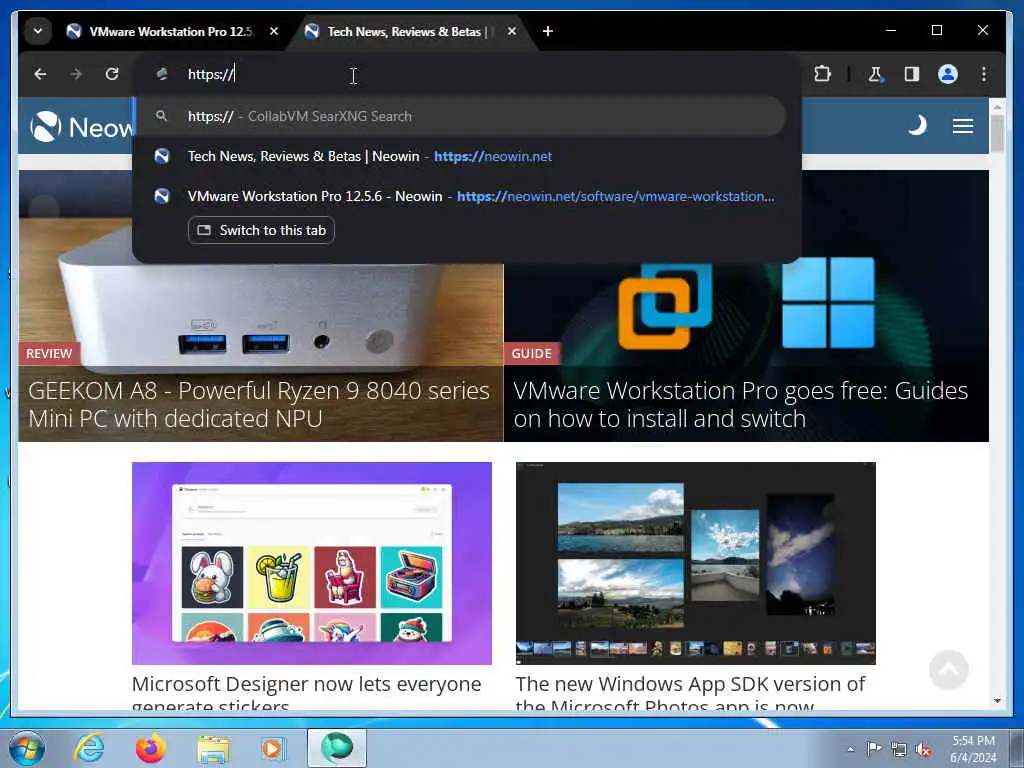Screen dimensions: 1024x768
Task: Go forward to the next page
Action: (x=76, y=74)
